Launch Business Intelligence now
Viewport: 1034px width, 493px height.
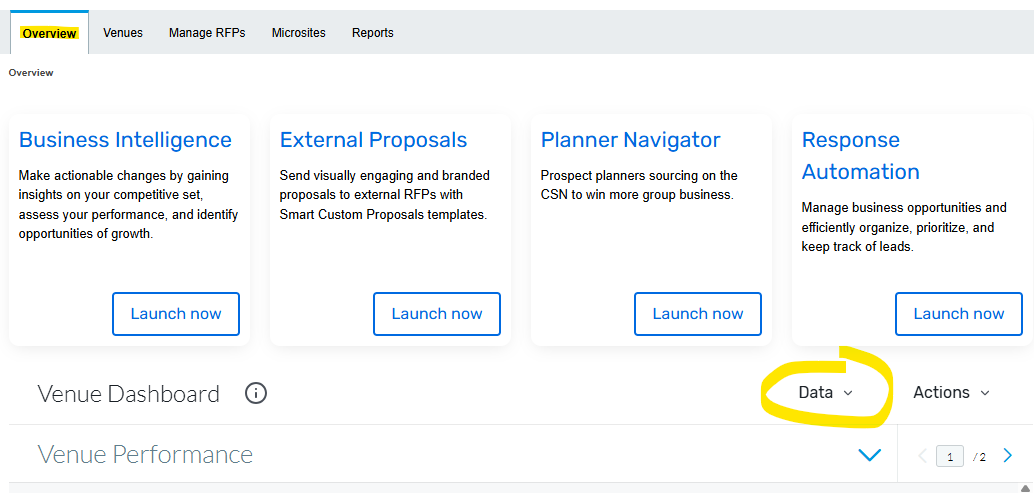(x=176, y=314)
